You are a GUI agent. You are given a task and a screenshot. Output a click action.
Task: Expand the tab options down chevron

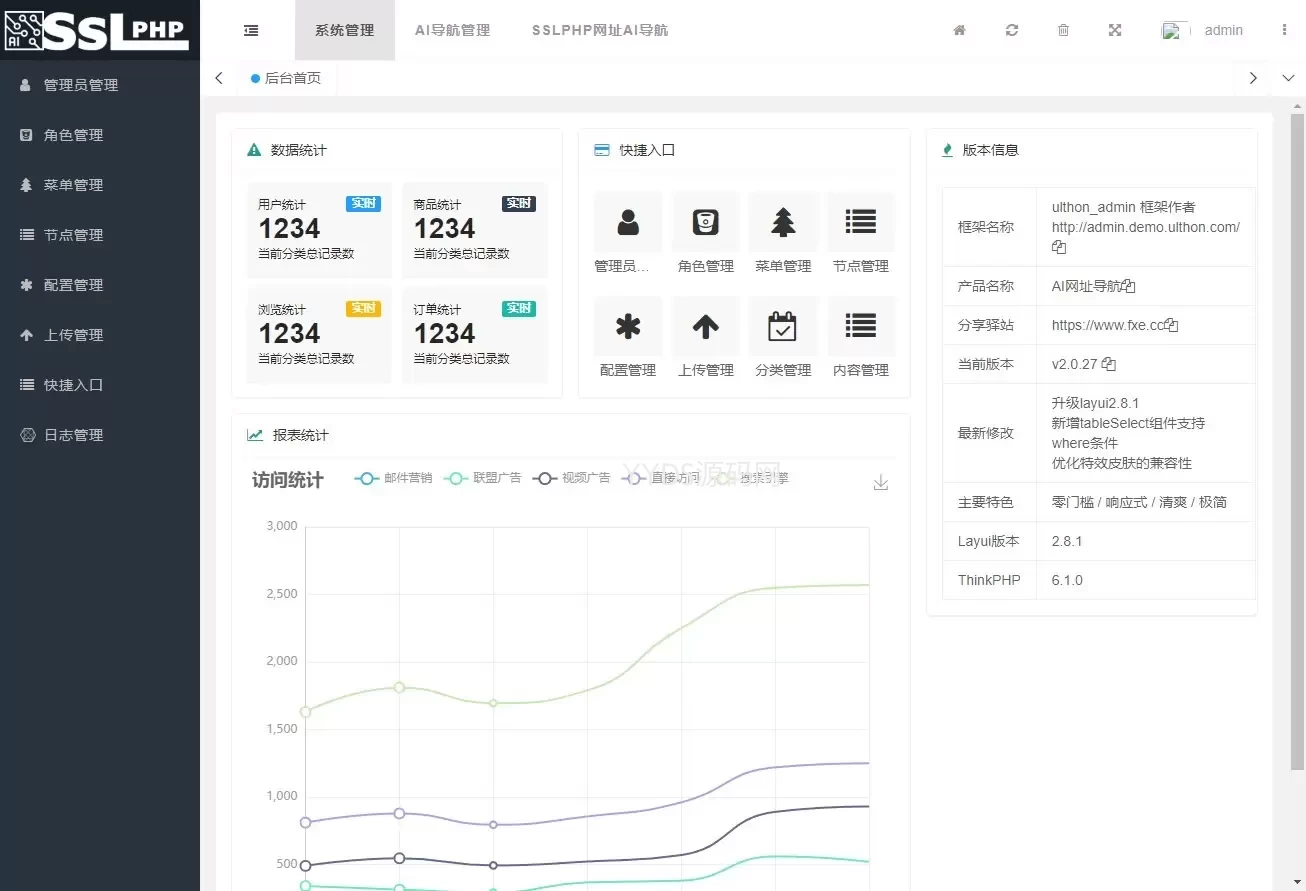[1288, 78]
